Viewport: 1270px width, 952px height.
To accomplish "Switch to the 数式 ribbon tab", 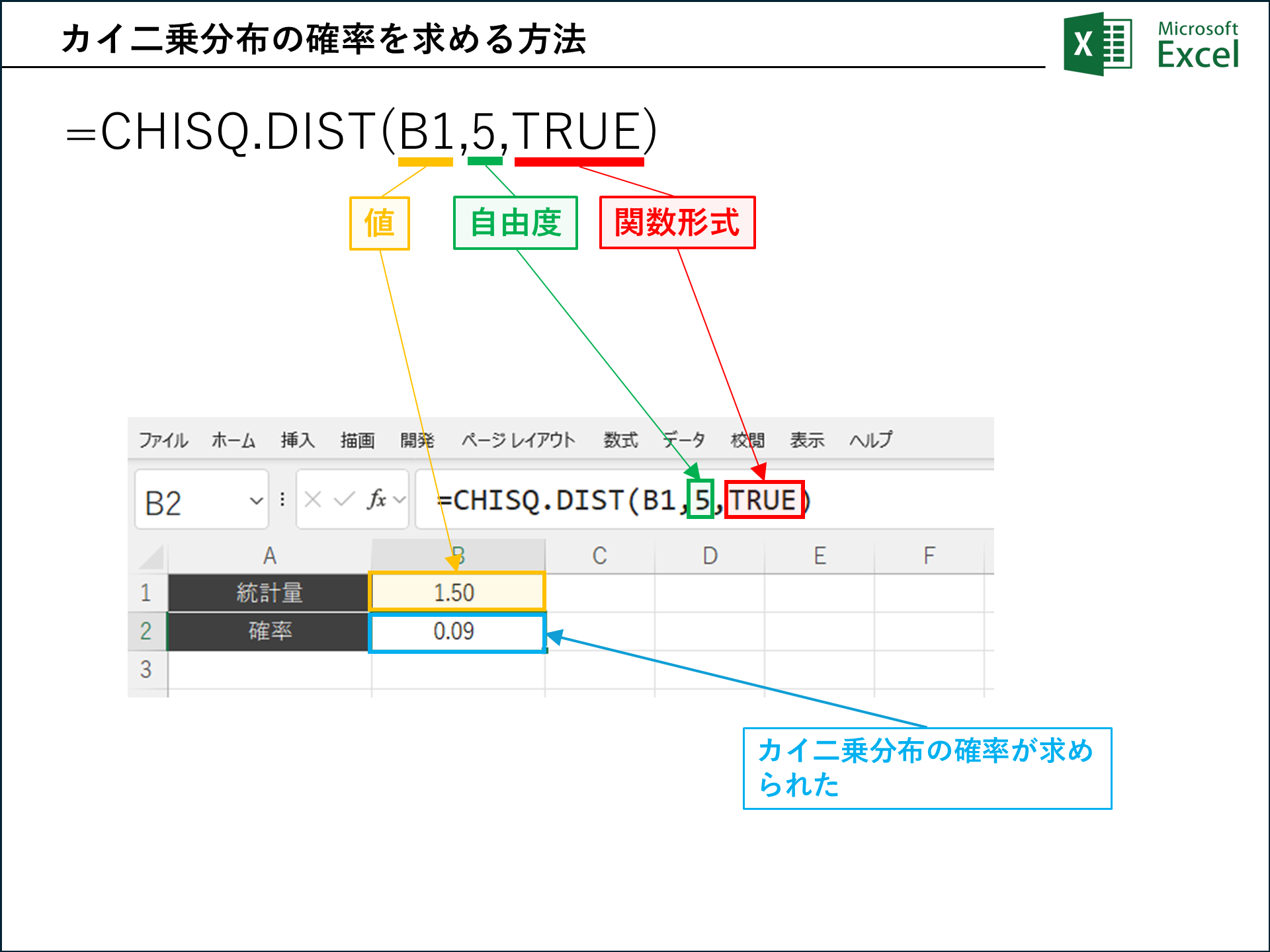I will pos(619,440).
